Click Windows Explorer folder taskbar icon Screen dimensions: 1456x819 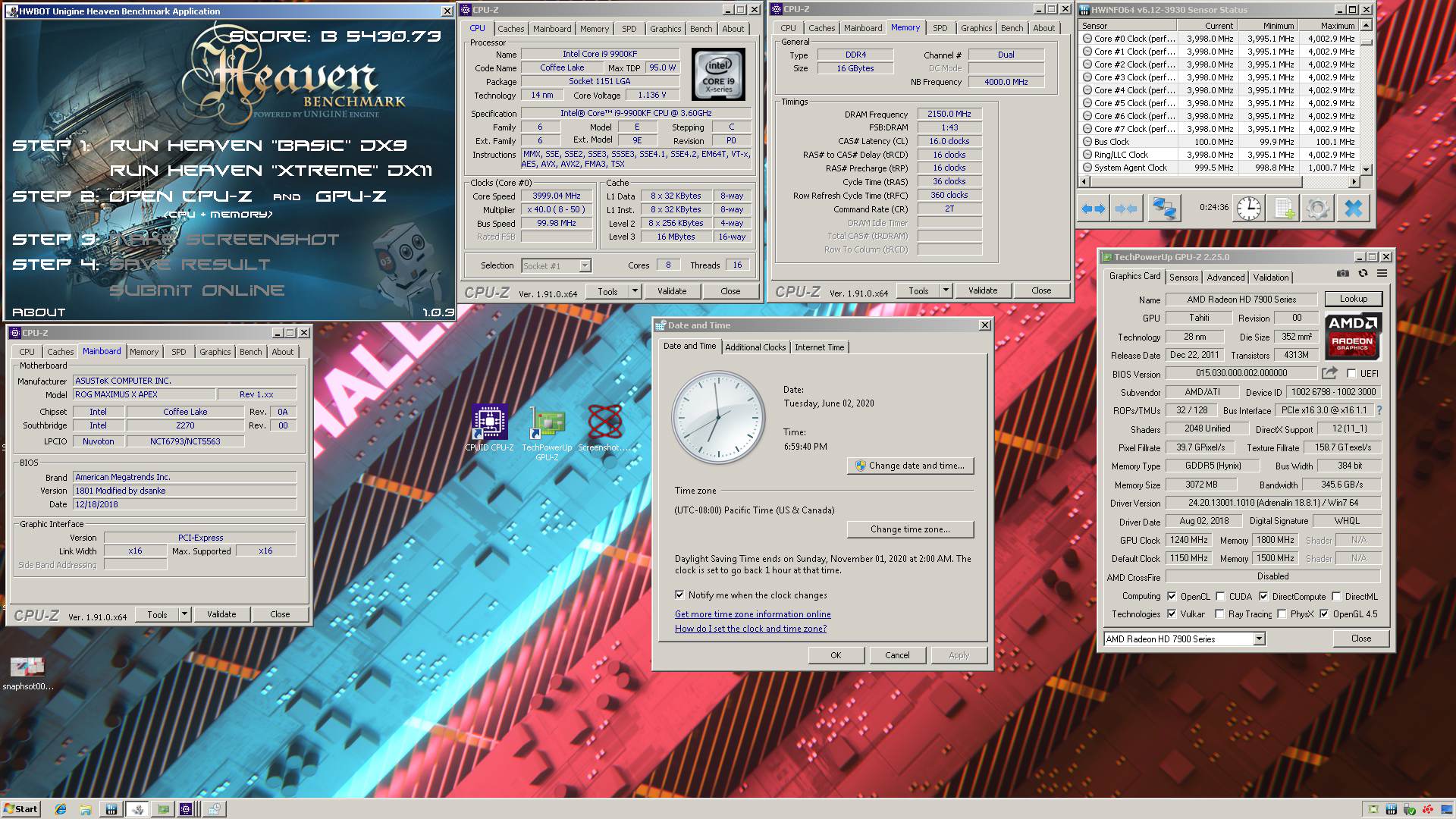(85, 809)
